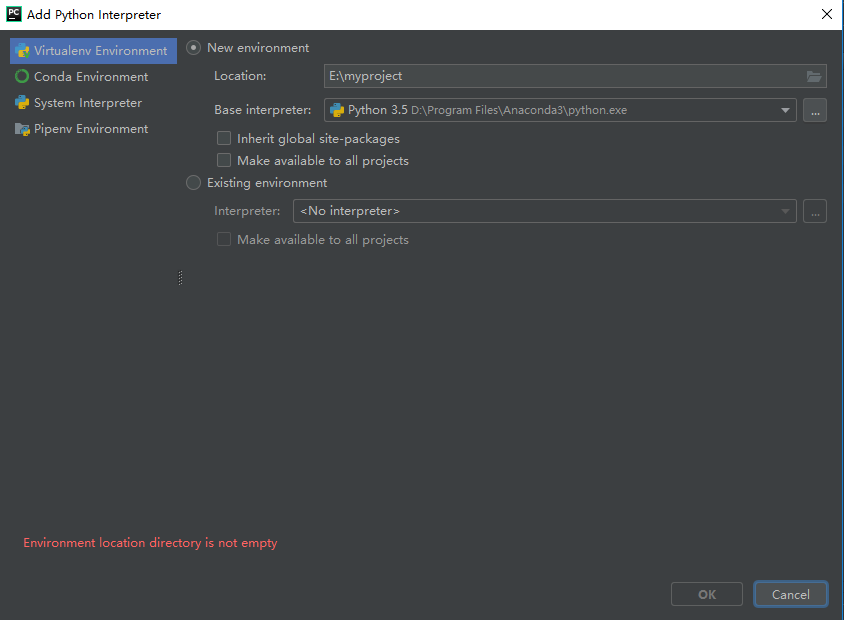The height and width of the screenshot is (620, 844).
Task: Click the folder browse icon in Location field
Action: point(814,76)
